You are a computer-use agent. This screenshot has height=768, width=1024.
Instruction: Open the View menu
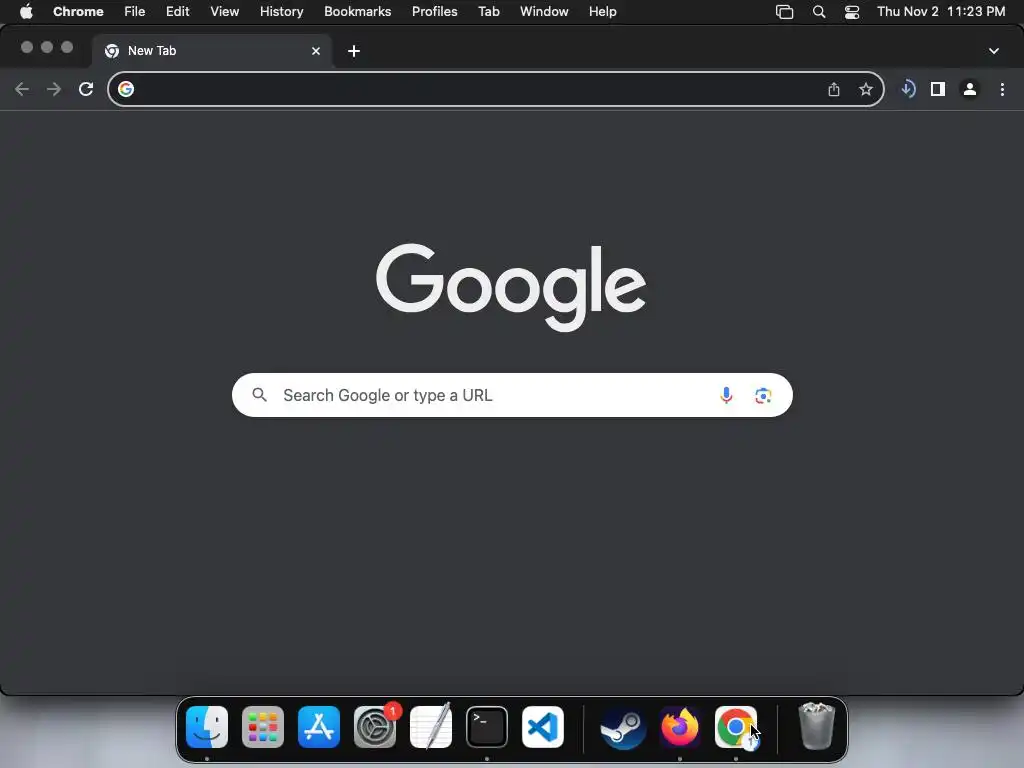pyautogui.click(x=225, y=12)
